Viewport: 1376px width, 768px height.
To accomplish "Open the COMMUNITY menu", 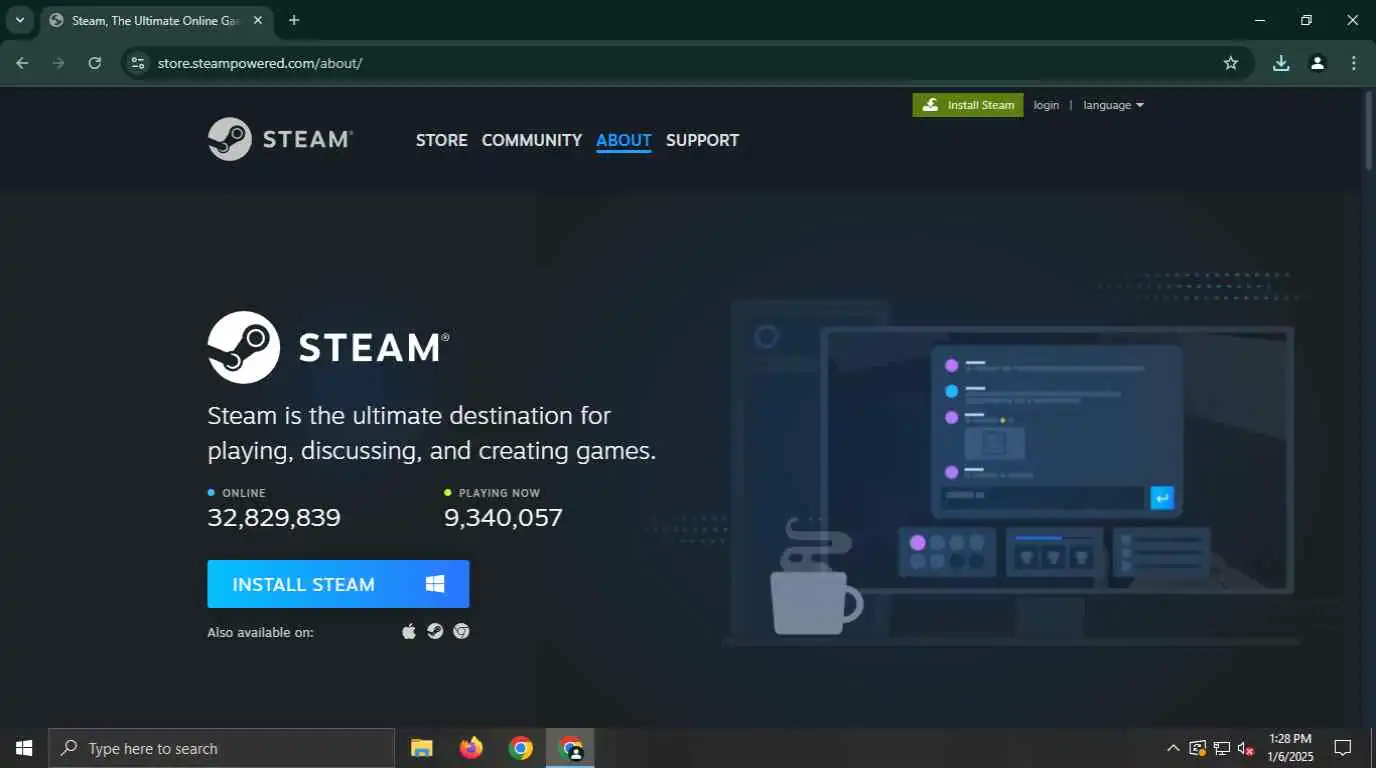I will (x=532, y=140).
